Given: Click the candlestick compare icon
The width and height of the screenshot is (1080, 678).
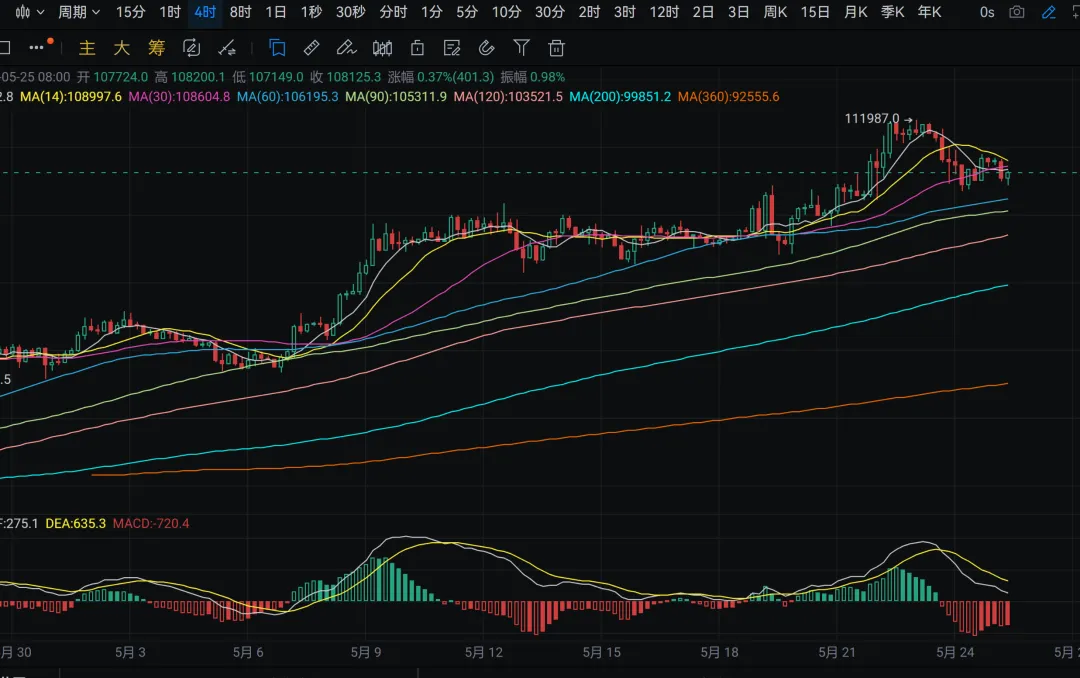Looking at the screenshot, I should tap(382, 48).
